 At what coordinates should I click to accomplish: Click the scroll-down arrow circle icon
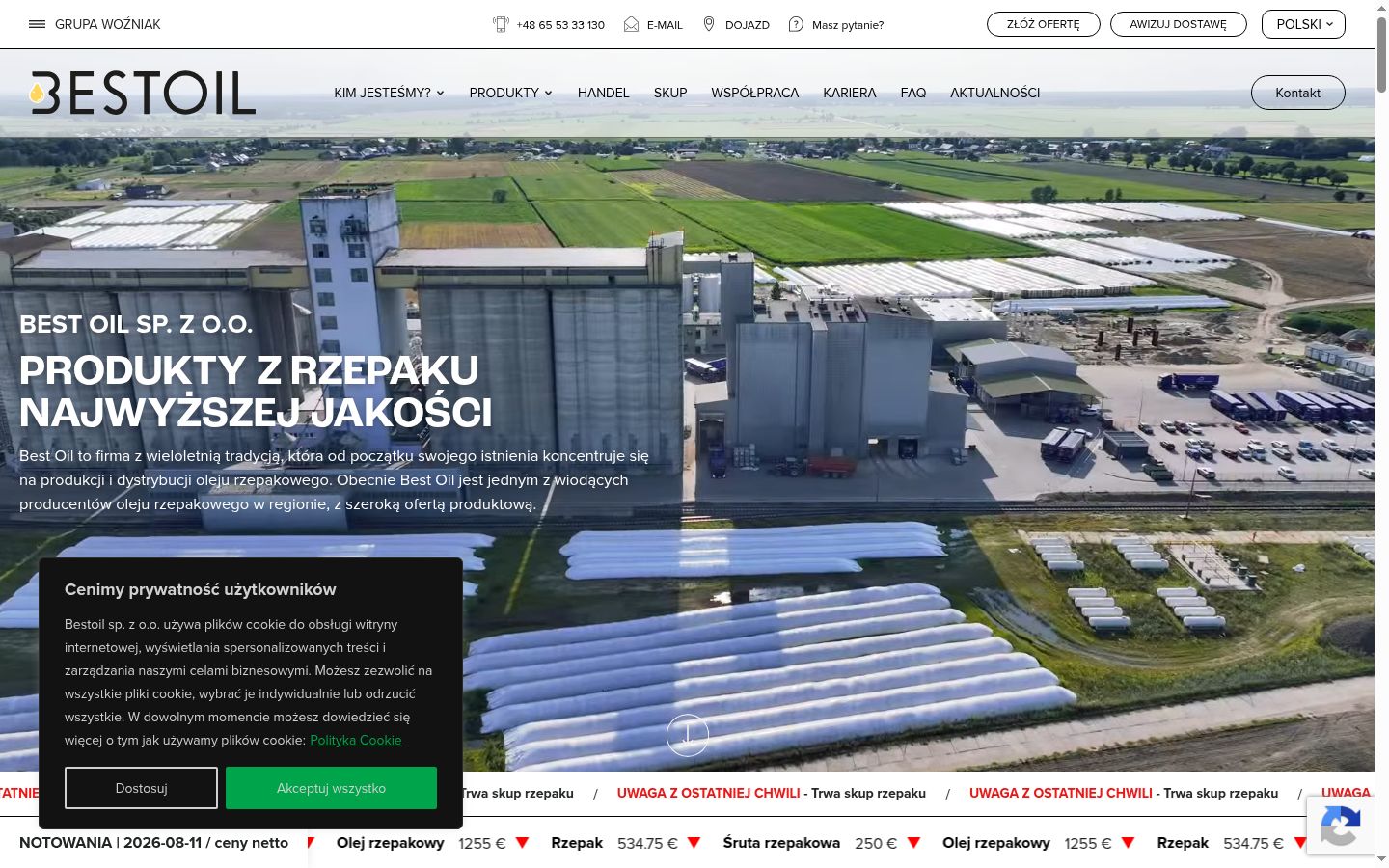(x=688, y=735)
